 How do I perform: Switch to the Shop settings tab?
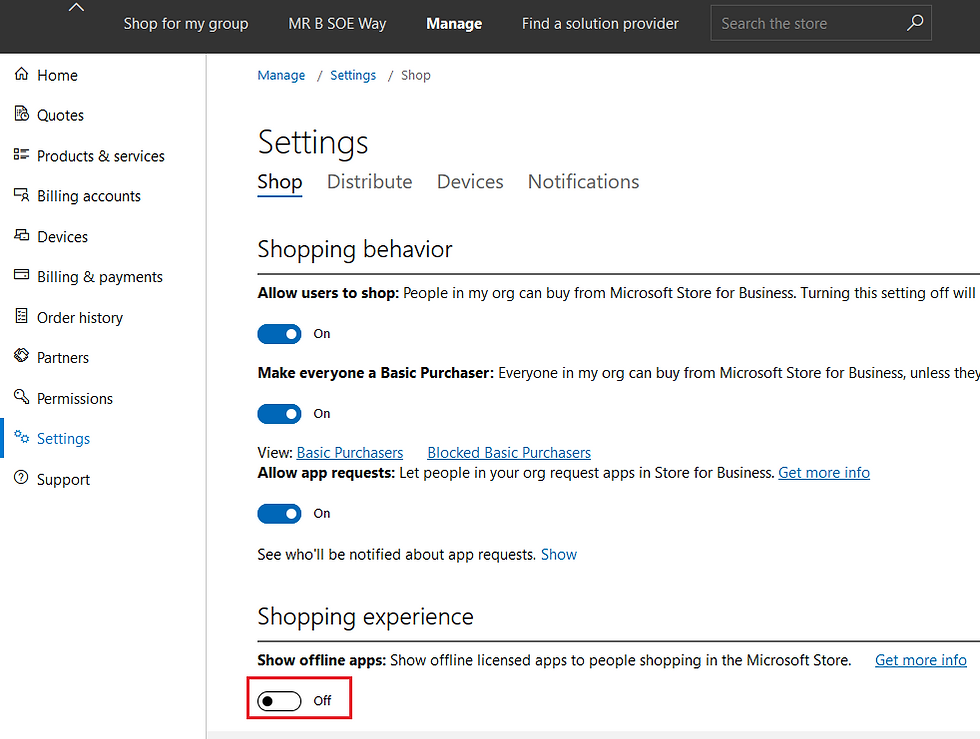click(280, 182)
